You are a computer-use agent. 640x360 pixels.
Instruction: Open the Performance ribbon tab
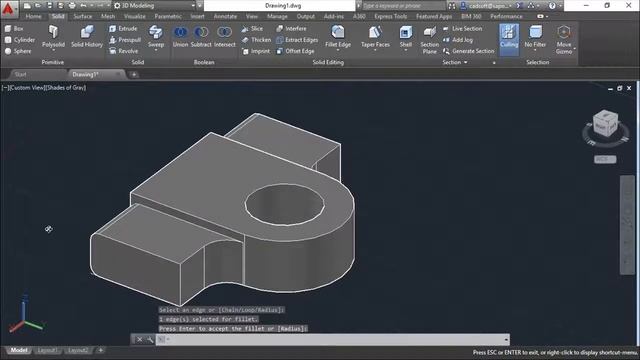(x=506, y=16)
